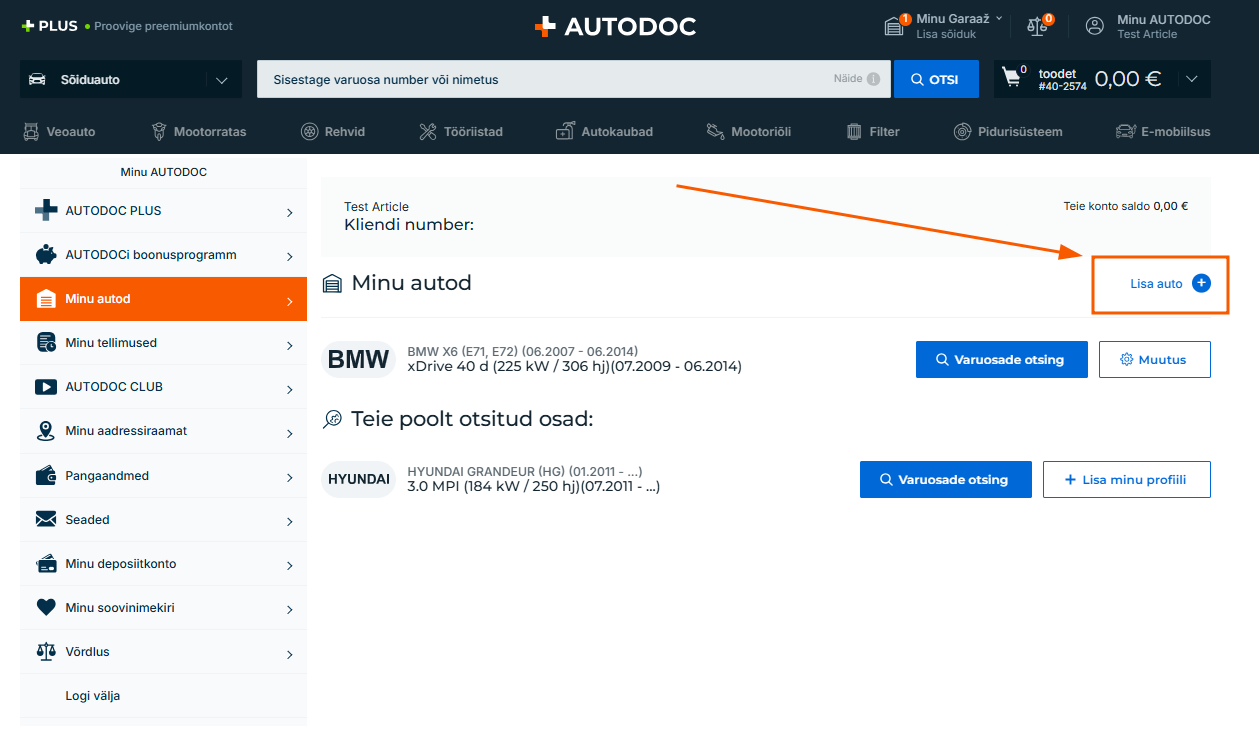Click the Minu AUTODOC profile icon
Viewport: 1259px width, 756px height.
(1095, 26)
